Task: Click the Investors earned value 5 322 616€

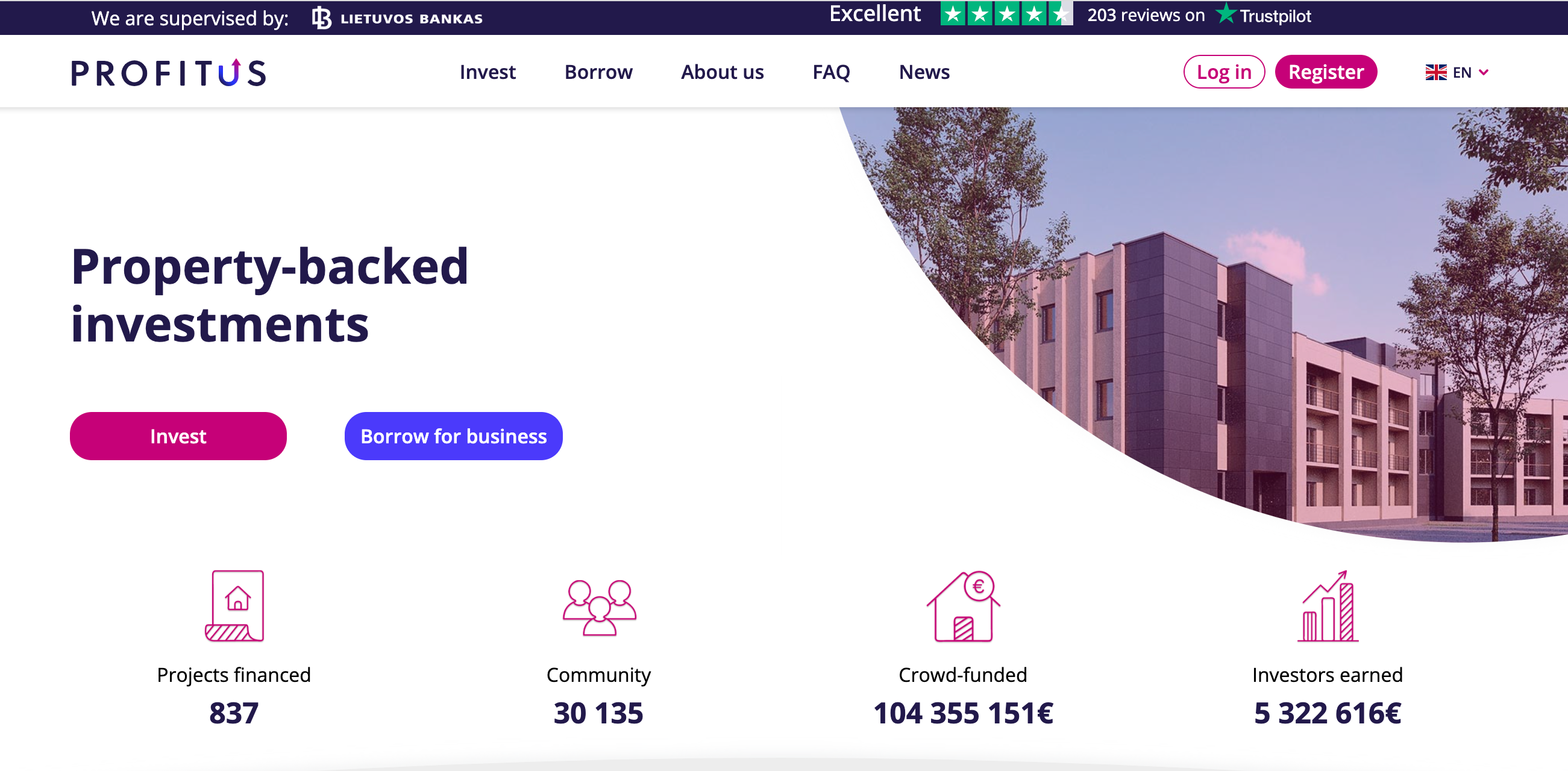Action: (x=1328, y=713)
